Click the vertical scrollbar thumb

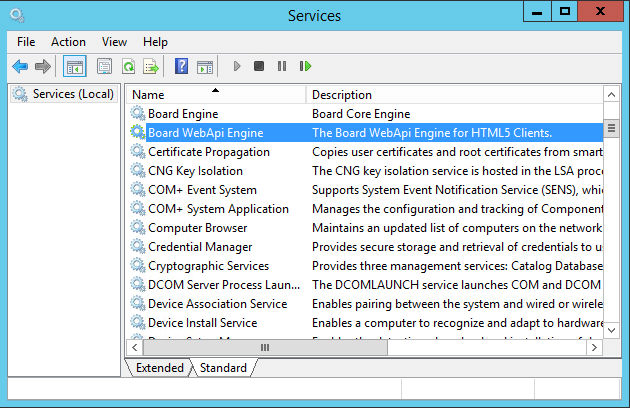(611, 128)
